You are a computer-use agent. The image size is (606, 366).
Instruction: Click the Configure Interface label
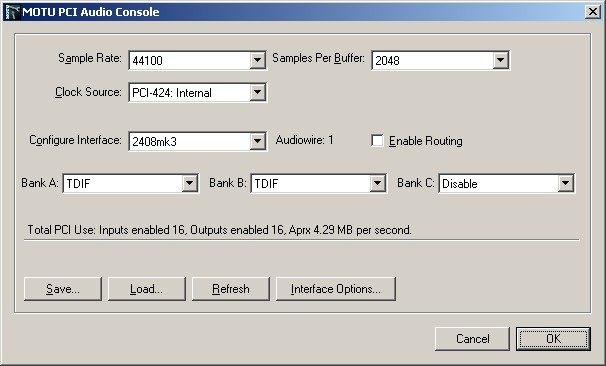point(75,140)
